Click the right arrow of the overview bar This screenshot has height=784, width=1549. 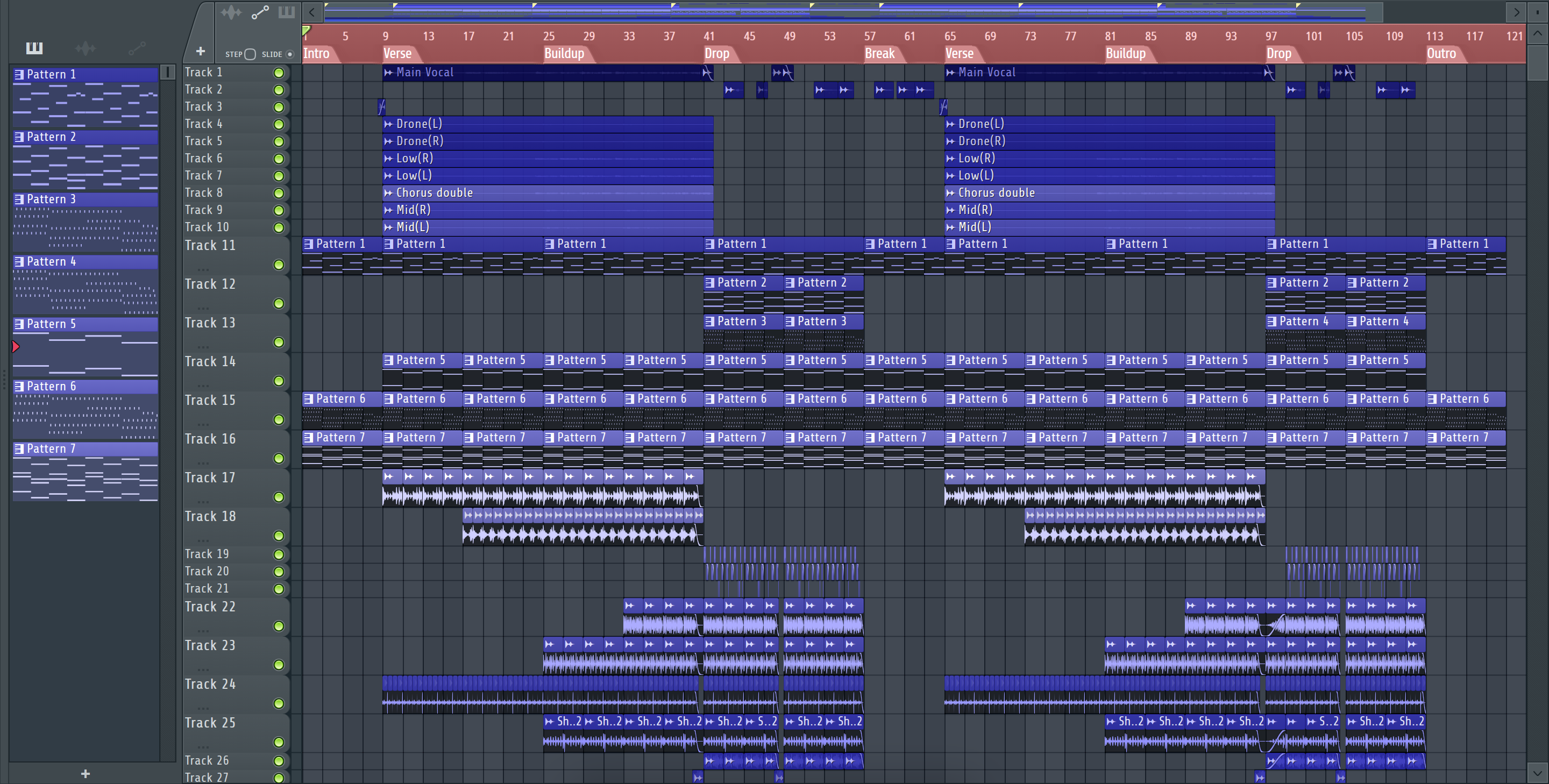[1516, 12]
